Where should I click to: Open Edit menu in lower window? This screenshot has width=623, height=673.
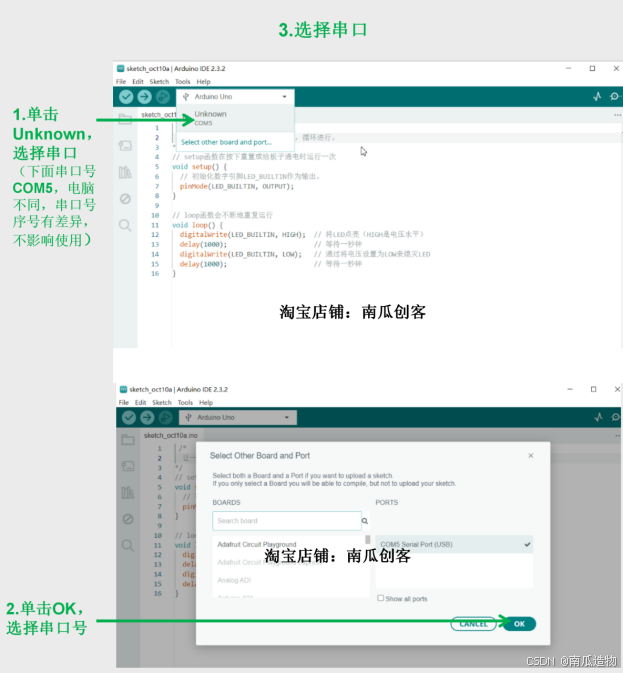pos(140,403)
